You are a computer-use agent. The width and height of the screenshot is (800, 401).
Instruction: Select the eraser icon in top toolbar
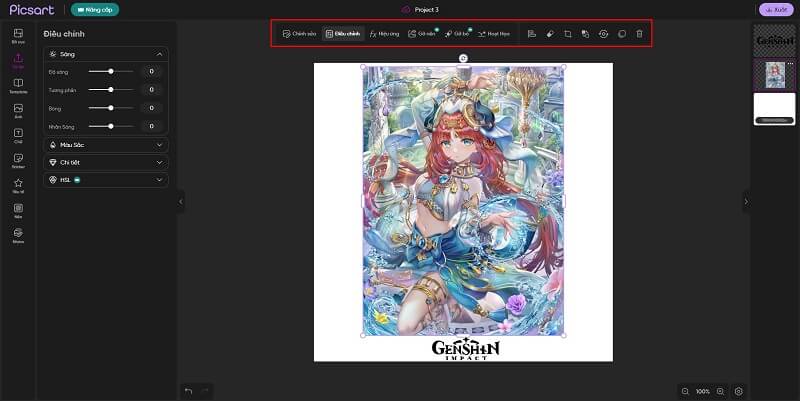tap(550, 34)
